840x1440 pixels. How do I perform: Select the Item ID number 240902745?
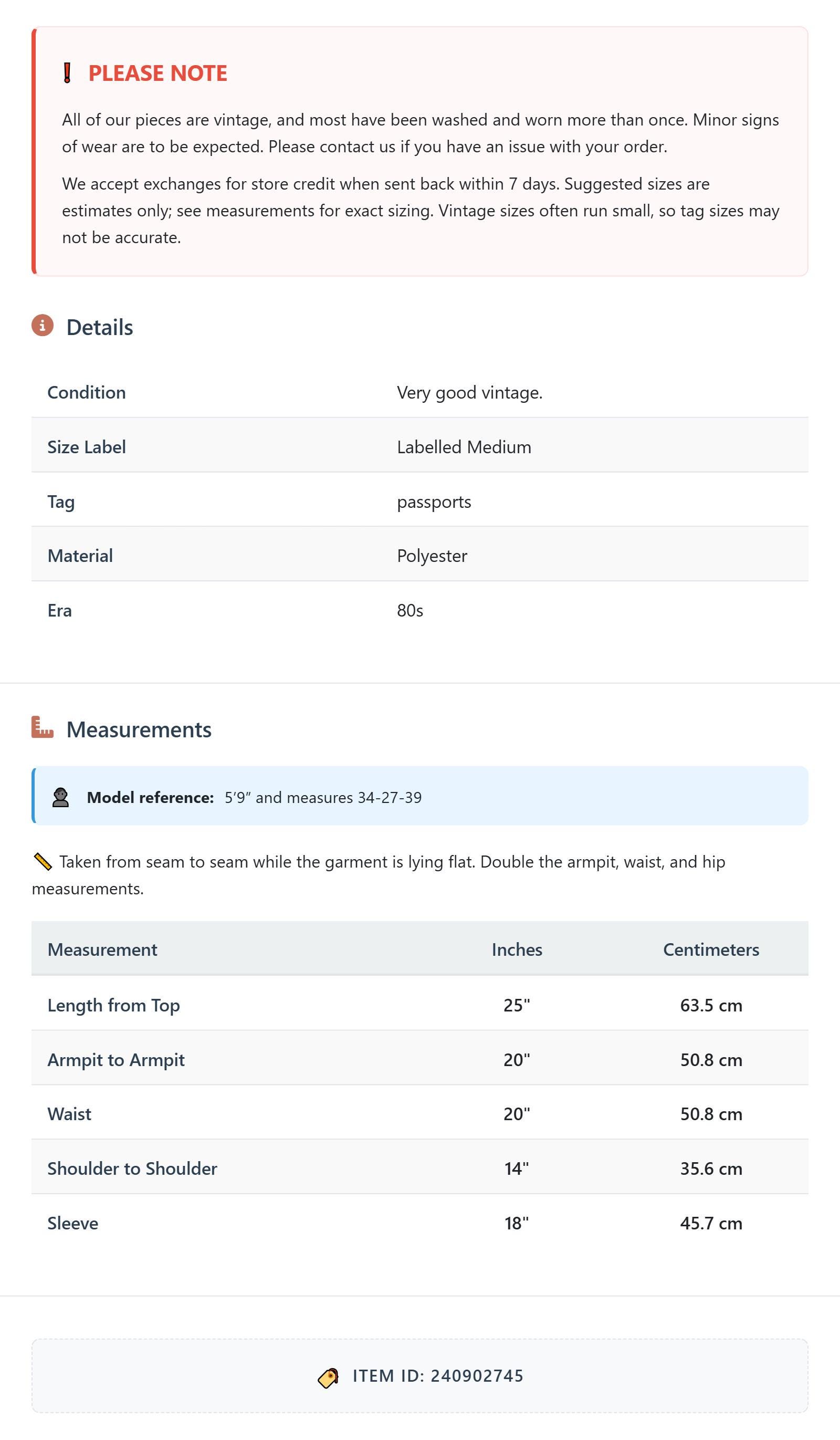coord(477,1376)
